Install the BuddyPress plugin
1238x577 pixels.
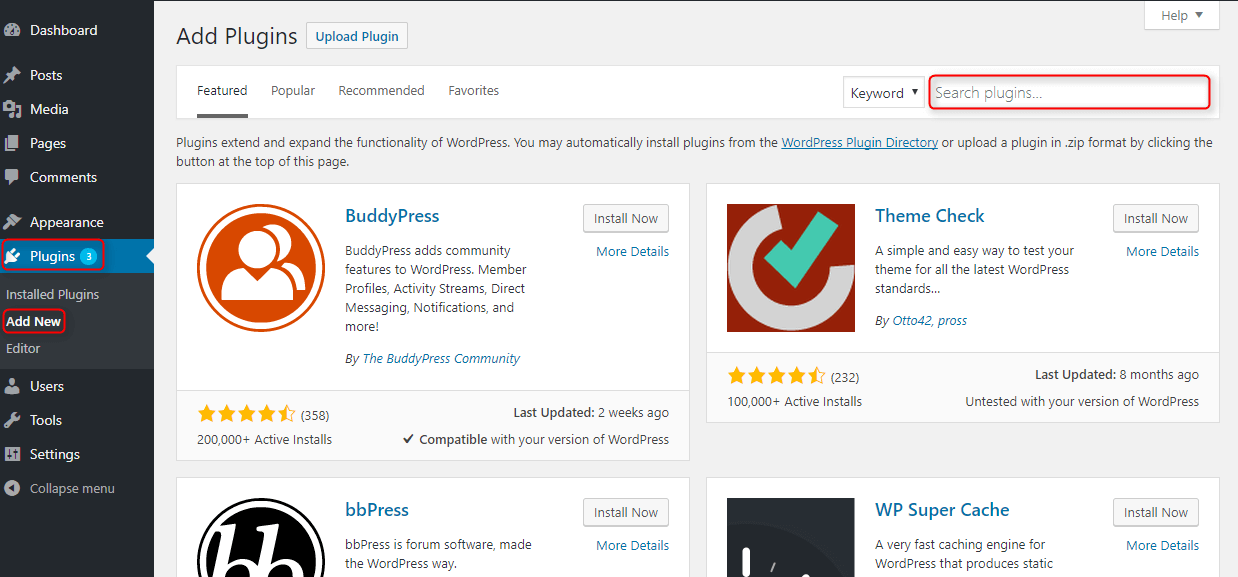[625, 218]
